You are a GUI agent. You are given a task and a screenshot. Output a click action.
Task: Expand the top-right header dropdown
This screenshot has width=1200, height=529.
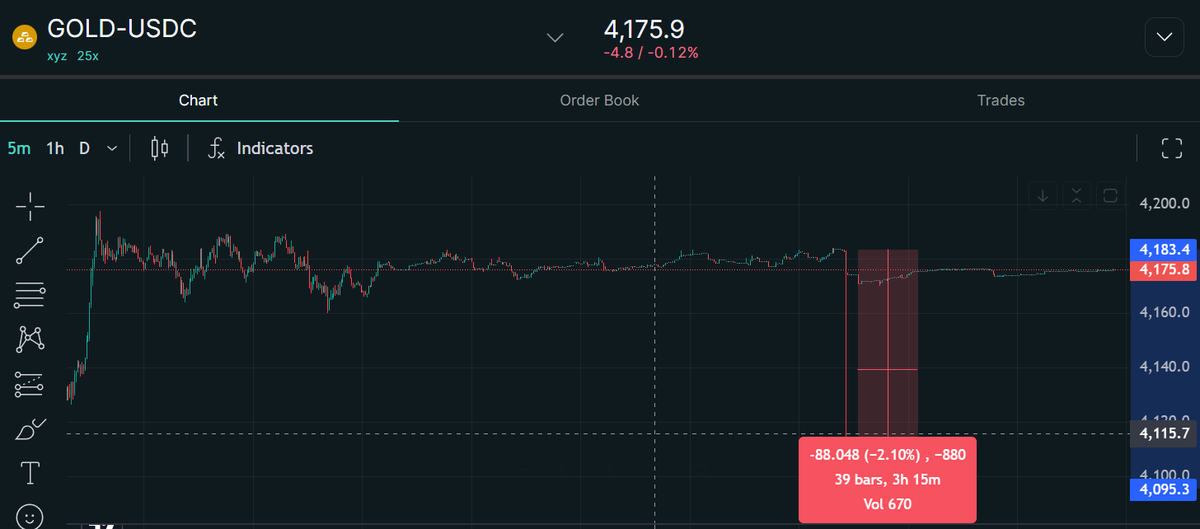point(1164,37)
